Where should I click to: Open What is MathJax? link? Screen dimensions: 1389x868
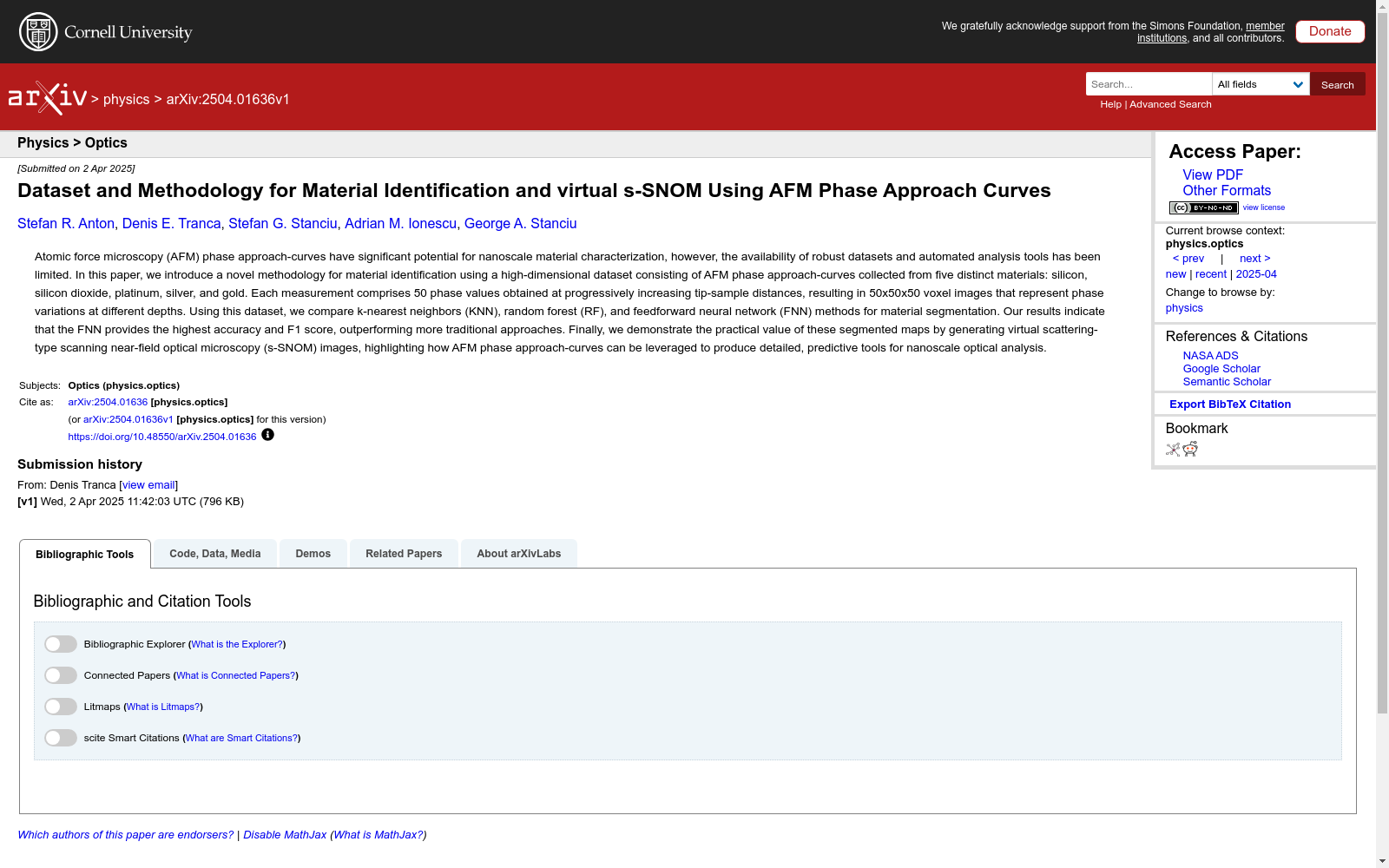coord(379,835)
